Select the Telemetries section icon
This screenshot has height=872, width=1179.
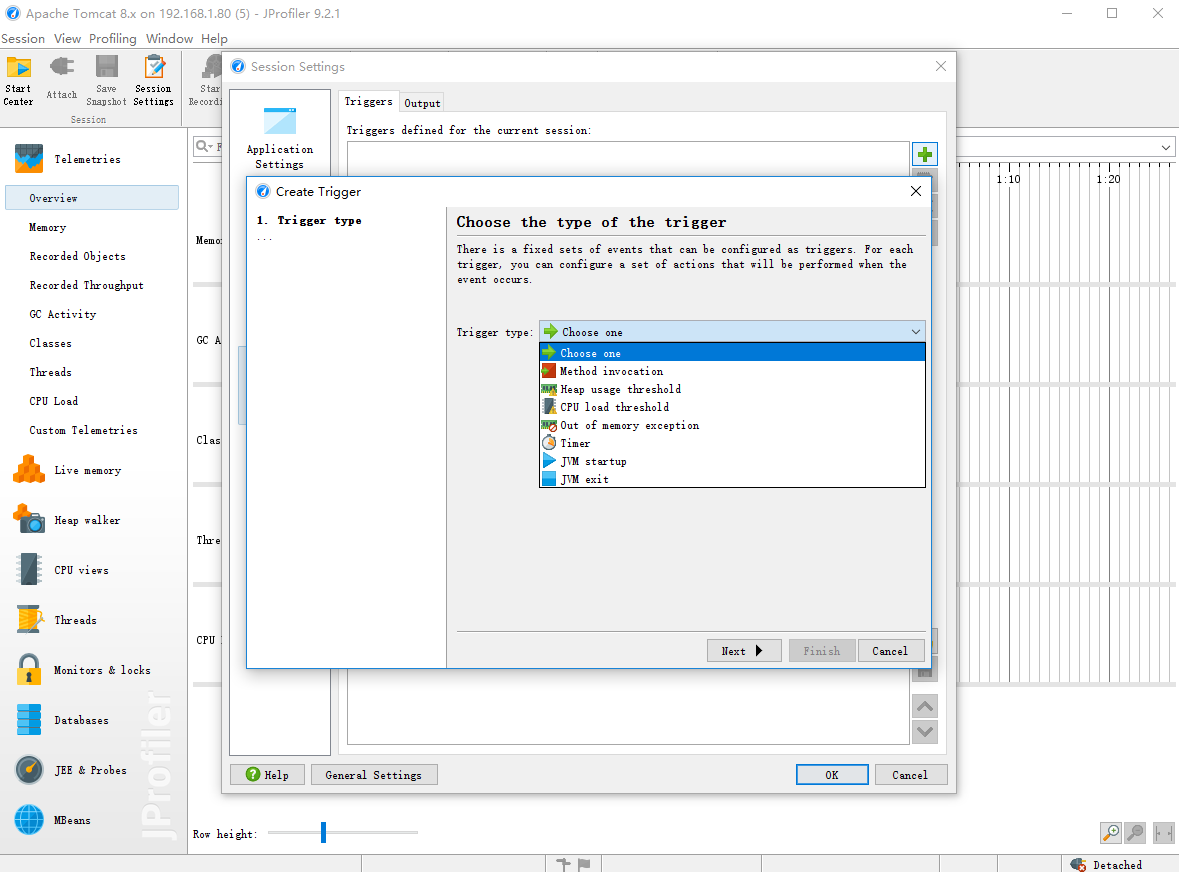(29, 159)
